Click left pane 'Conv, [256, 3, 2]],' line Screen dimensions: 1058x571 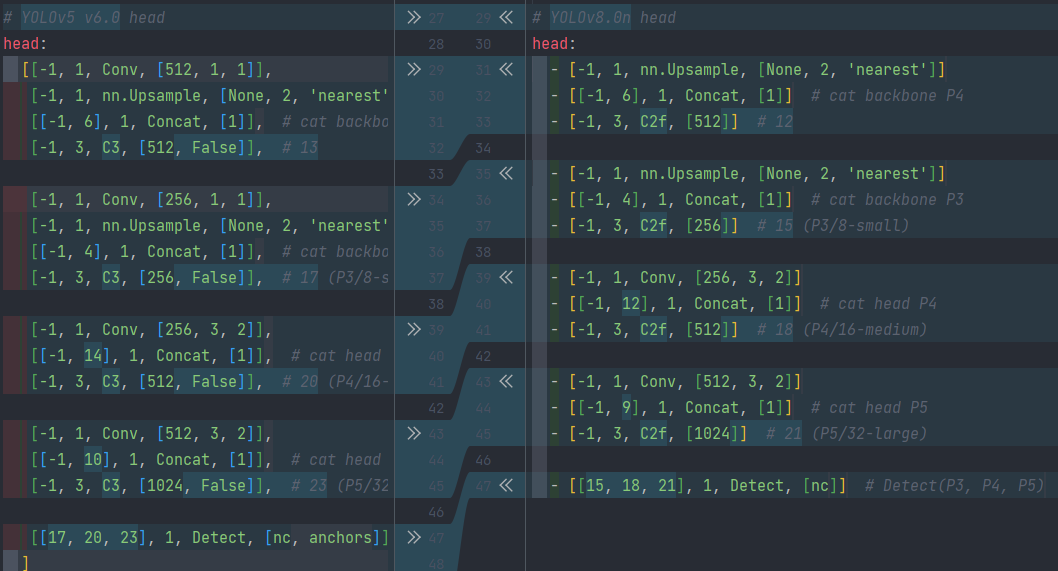pos(151,329)
